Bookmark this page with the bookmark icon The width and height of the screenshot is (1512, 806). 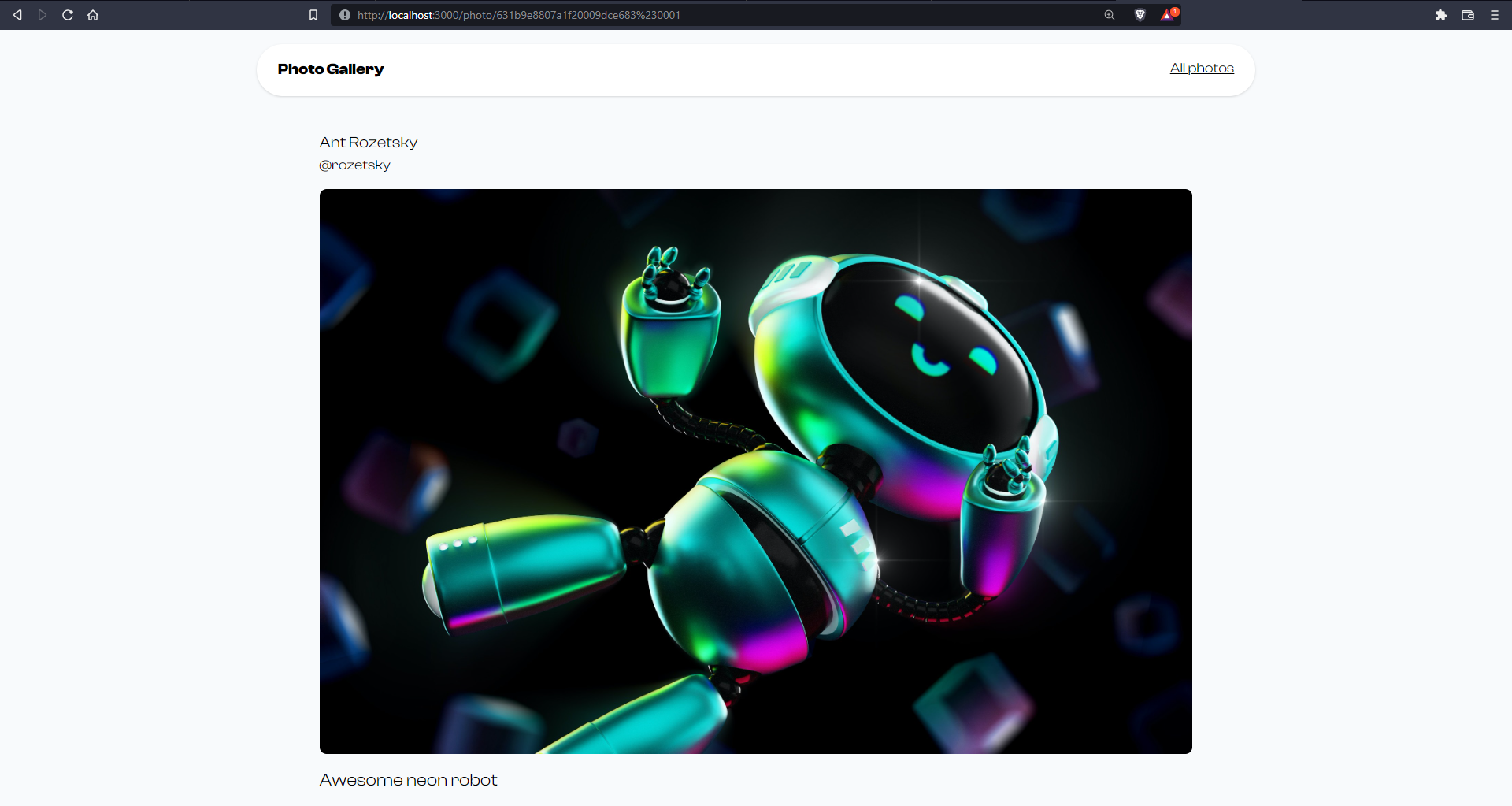tap(313, 15)
